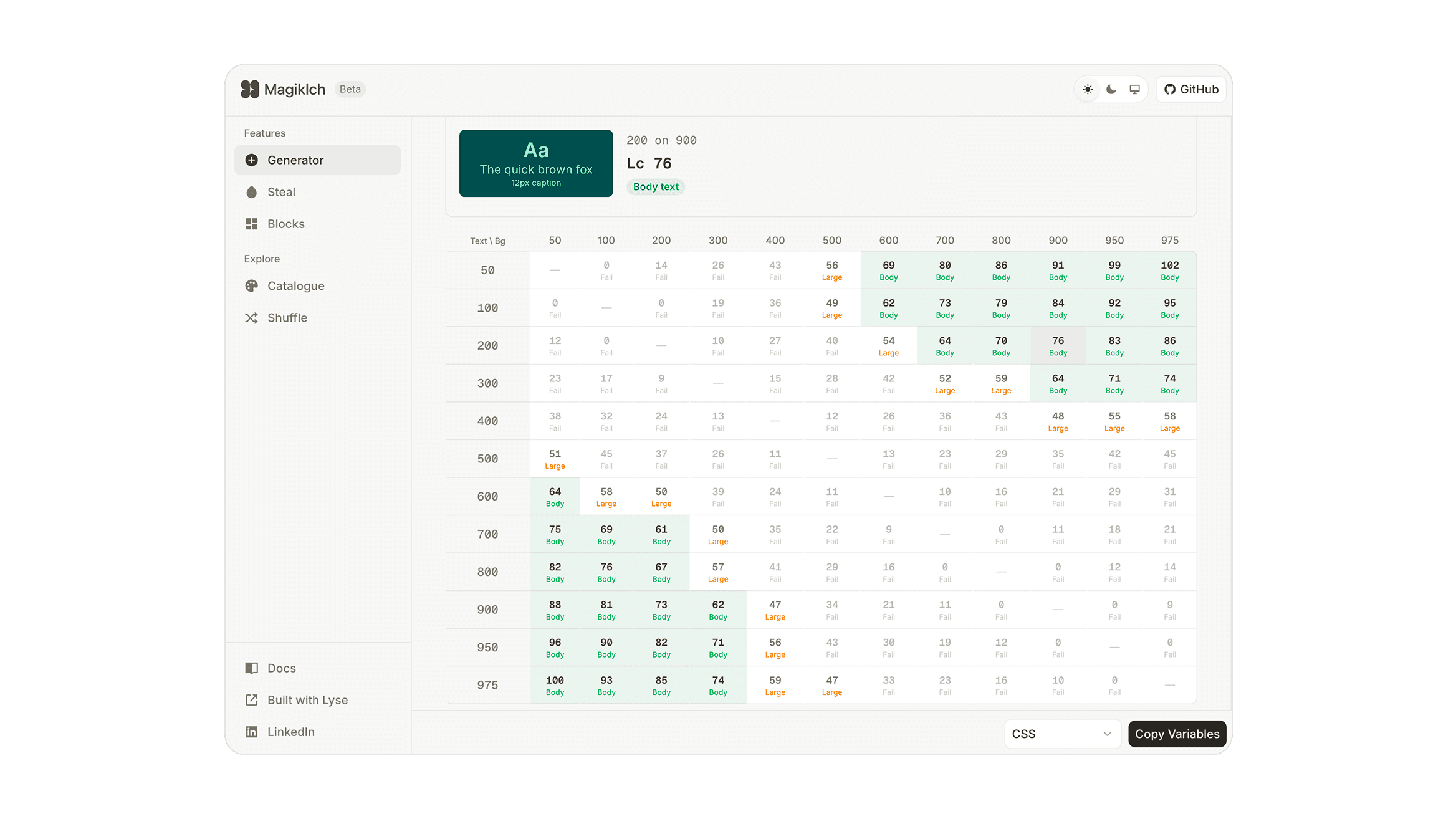Click the external link icon beside Built with Lyse
The height and width of the screenshot is (819, 1456).
pyautogui.click(x=251, y=699)
